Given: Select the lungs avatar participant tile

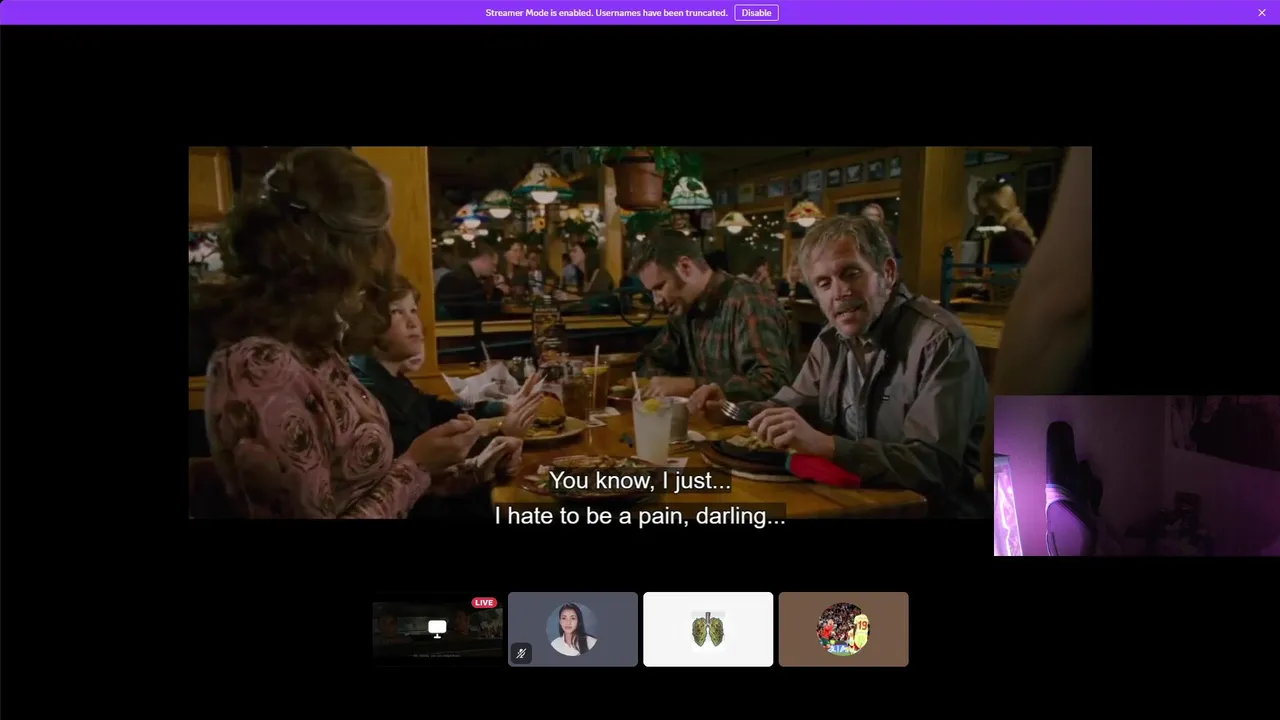Looking at the screenshot, I should pos(708,629).
